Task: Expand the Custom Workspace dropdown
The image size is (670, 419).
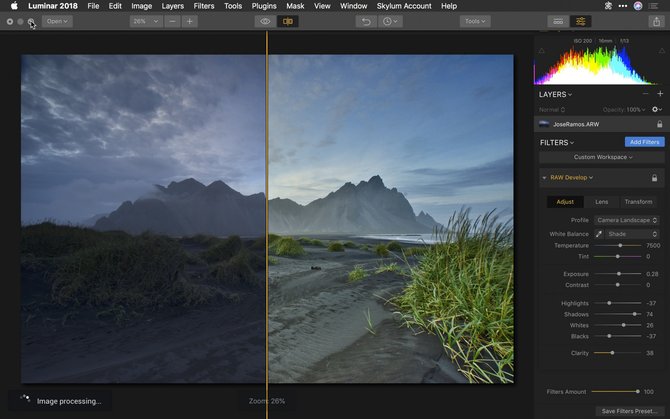Action: 601,157
